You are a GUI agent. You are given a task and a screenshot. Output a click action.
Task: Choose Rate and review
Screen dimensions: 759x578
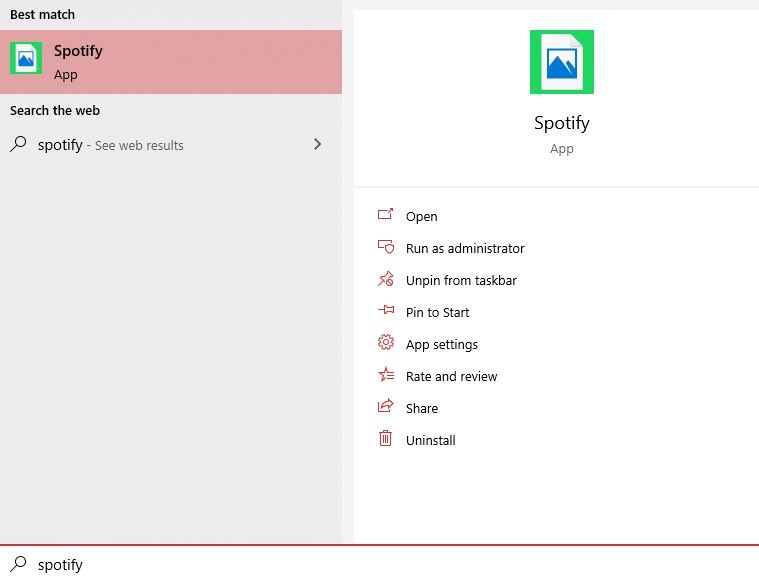pos(452,376)
